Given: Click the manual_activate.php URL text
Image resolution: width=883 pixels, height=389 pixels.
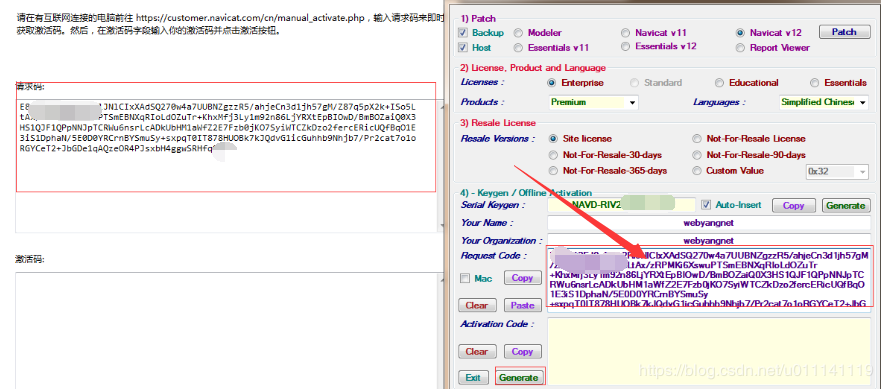Looking at the screenshot, I should pyautogui.click(x=251, y=19).
